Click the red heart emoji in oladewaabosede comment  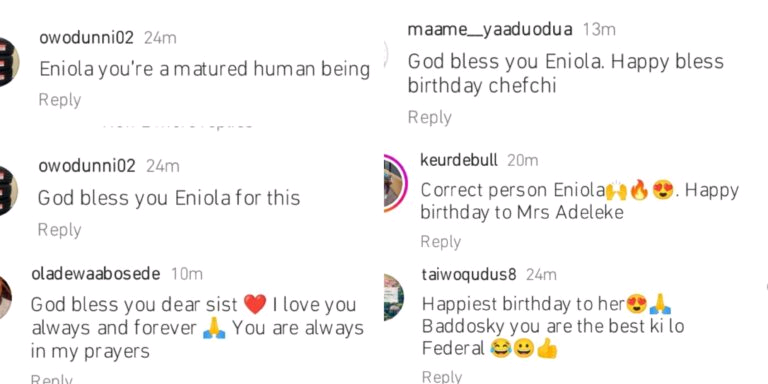[255, 304]
